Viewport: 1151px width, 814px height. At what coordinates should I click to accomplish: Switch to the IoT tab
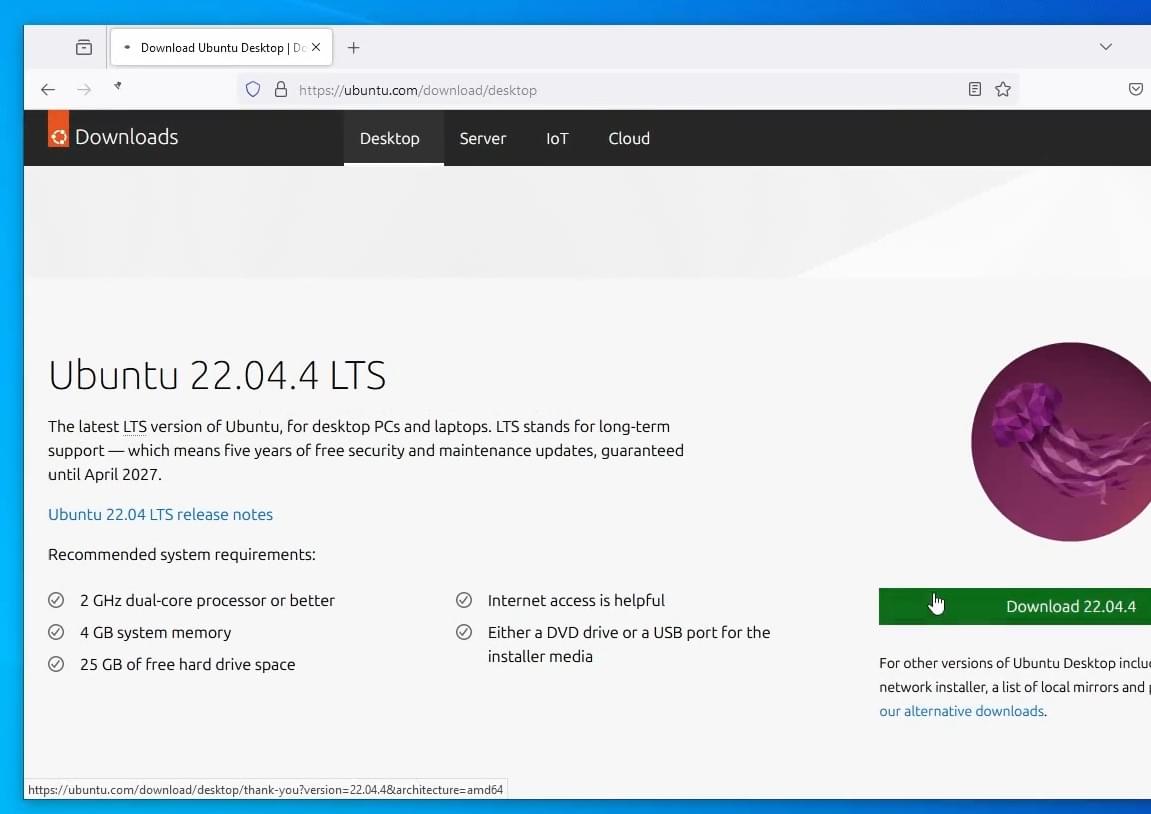[x=557, y=138]
